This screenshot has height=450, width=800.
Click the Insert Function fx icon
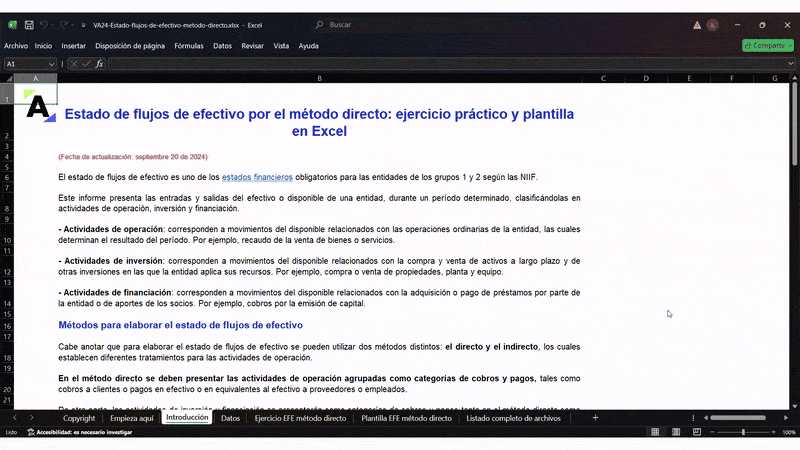[x=99, y=63]
